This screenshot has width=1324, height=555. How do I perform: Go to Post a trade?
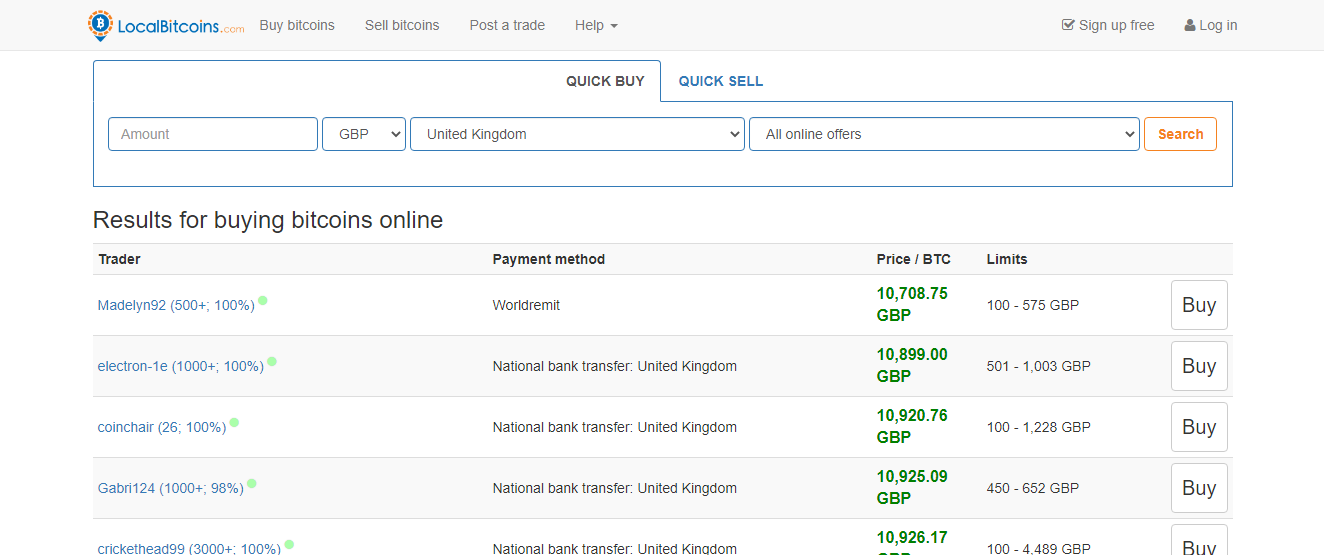tap(507, 25)
